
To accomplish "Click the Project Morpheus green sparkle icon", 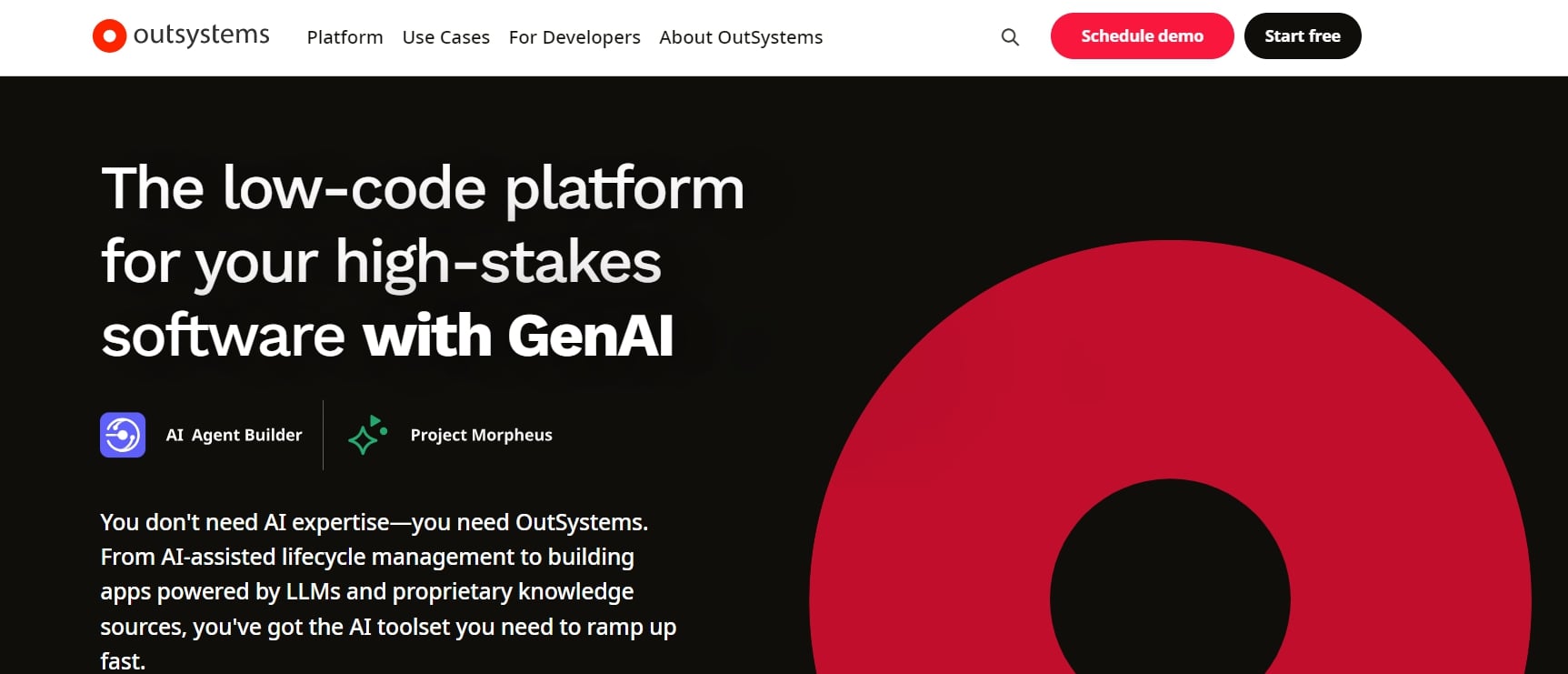I will click(x=368, y=435).
